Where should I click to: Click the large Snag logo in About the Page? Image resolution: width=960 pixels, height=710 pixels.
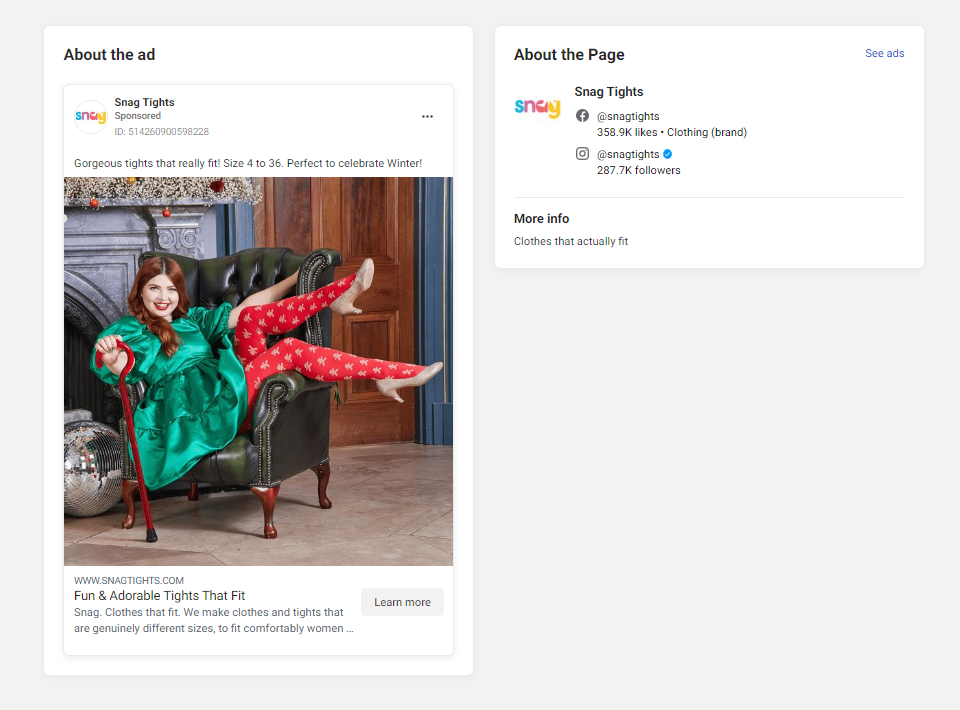tap(537, 107)
